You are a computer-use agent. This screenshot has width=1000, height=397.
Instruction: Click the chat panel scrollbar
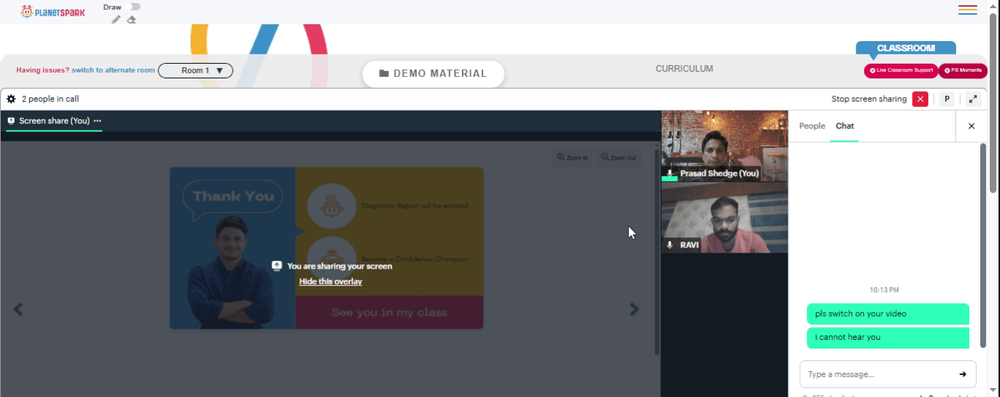coord(983,246)
